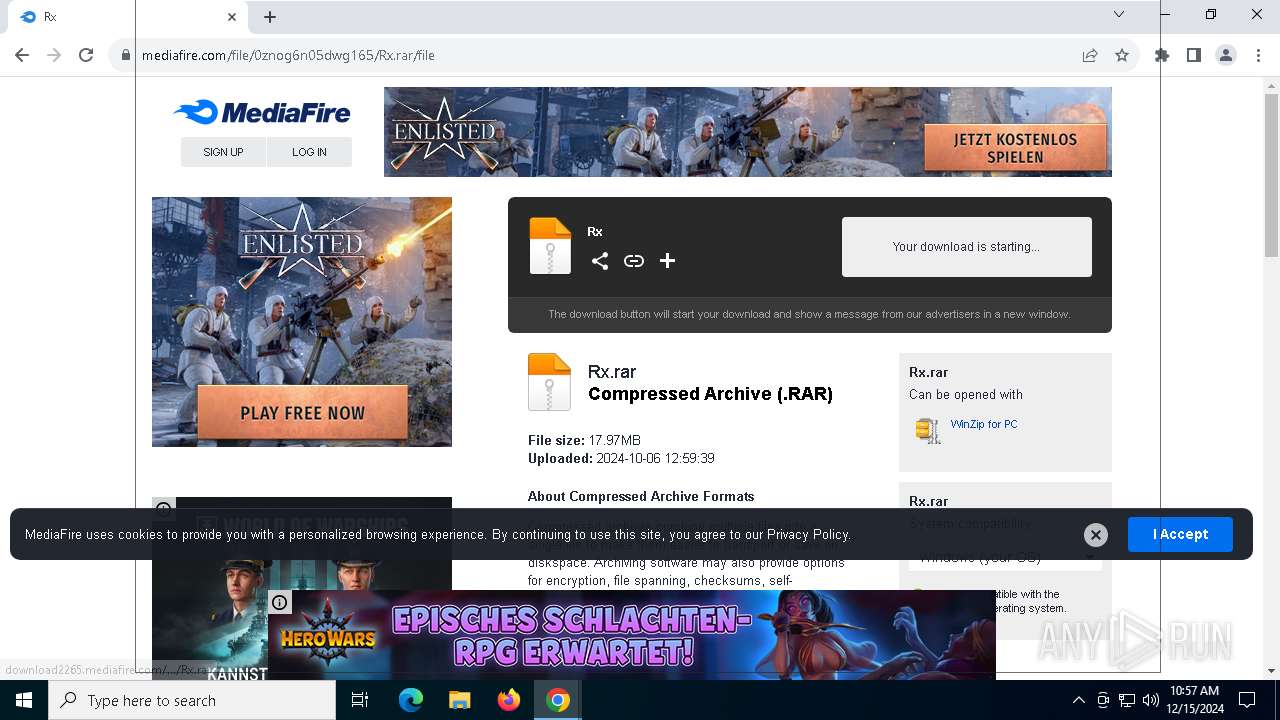This screenshot has width=1280, height=720.
Task: Open the notification center icon
Action: tap(1247, 700)
